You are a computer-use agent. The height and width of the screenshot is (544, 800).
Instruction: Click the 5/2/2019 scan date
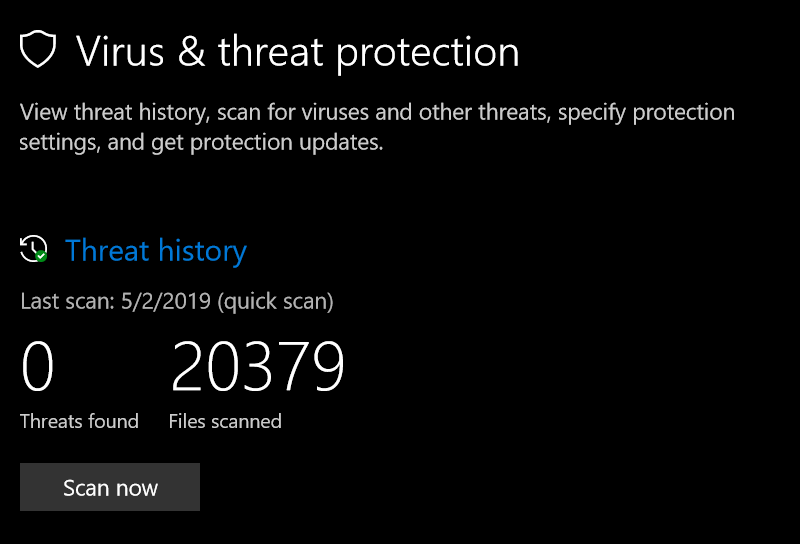[x=163, y=300]
